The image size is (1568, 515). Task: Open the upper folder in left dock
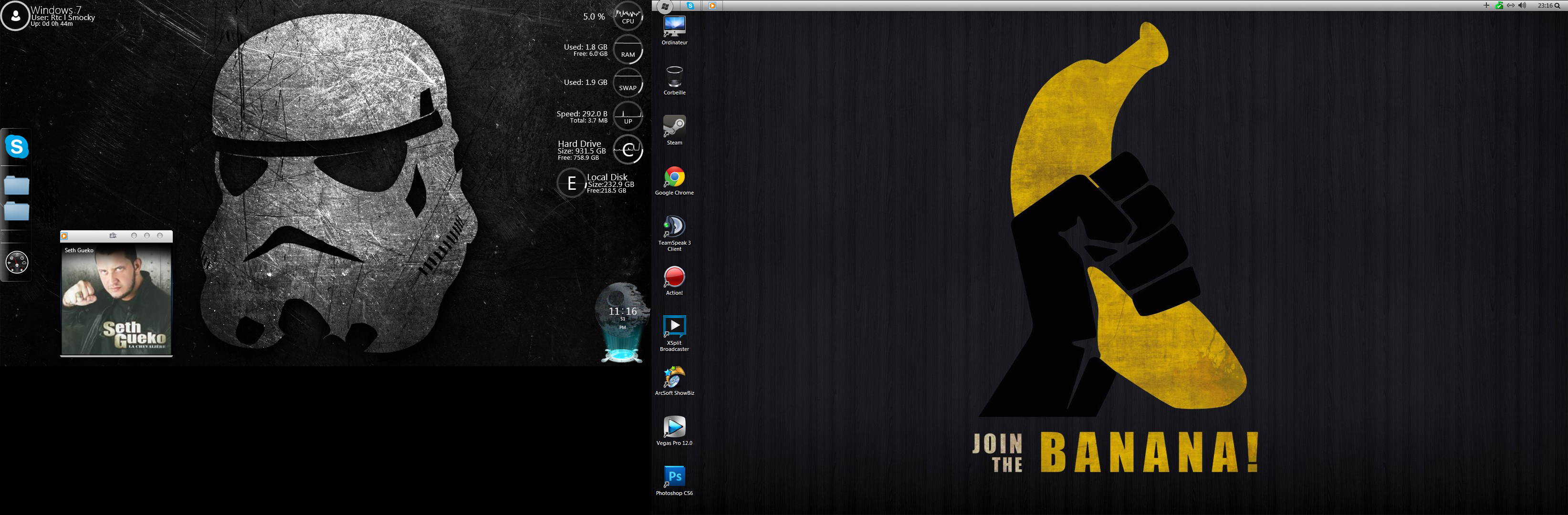click(17, 185)
